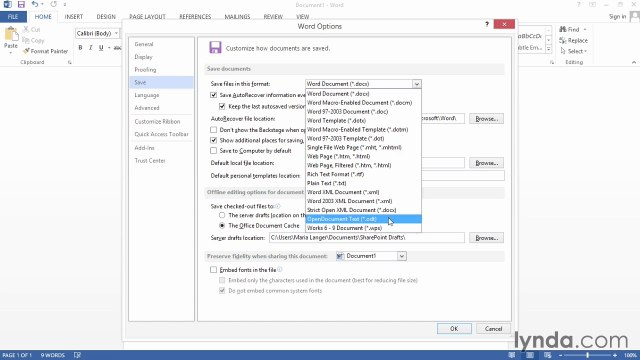Browse for AutoRecover file location
The height and width of the screenshot is (360, 640).
pos(486,119)
